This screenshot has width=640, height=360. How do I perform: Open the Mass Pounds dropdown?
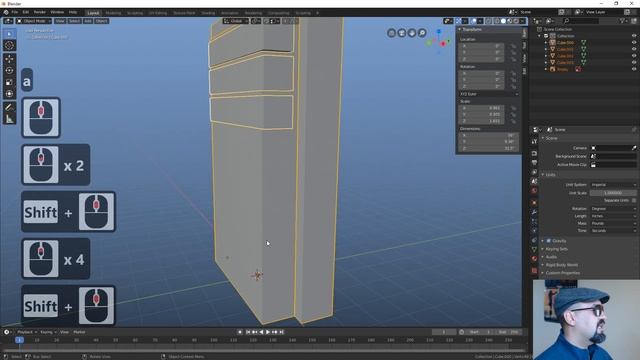tap(613, 223)
